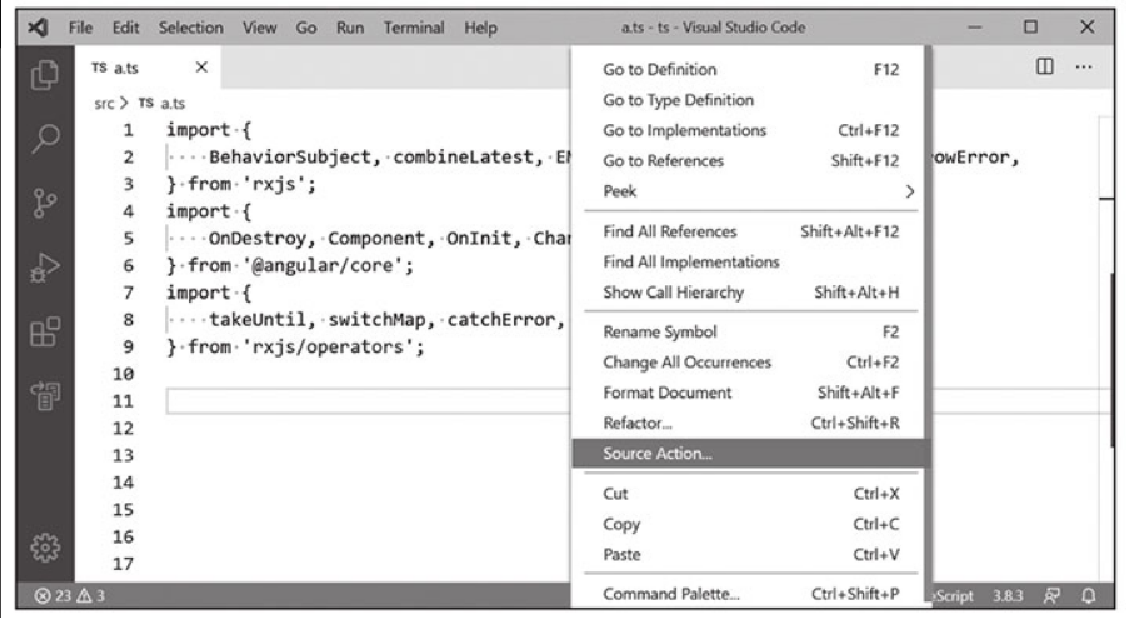Choose Change All Occurrences
1126x618 pixels.
(x=750, y=362)
